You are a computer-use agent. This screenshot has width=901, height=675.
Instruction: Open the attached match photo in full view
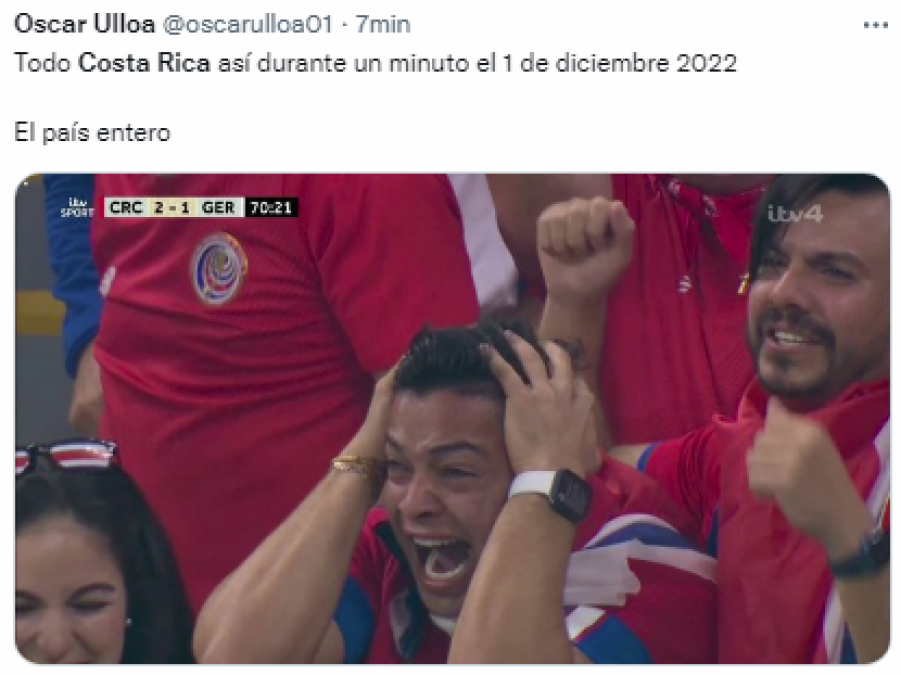click(452, 419)
